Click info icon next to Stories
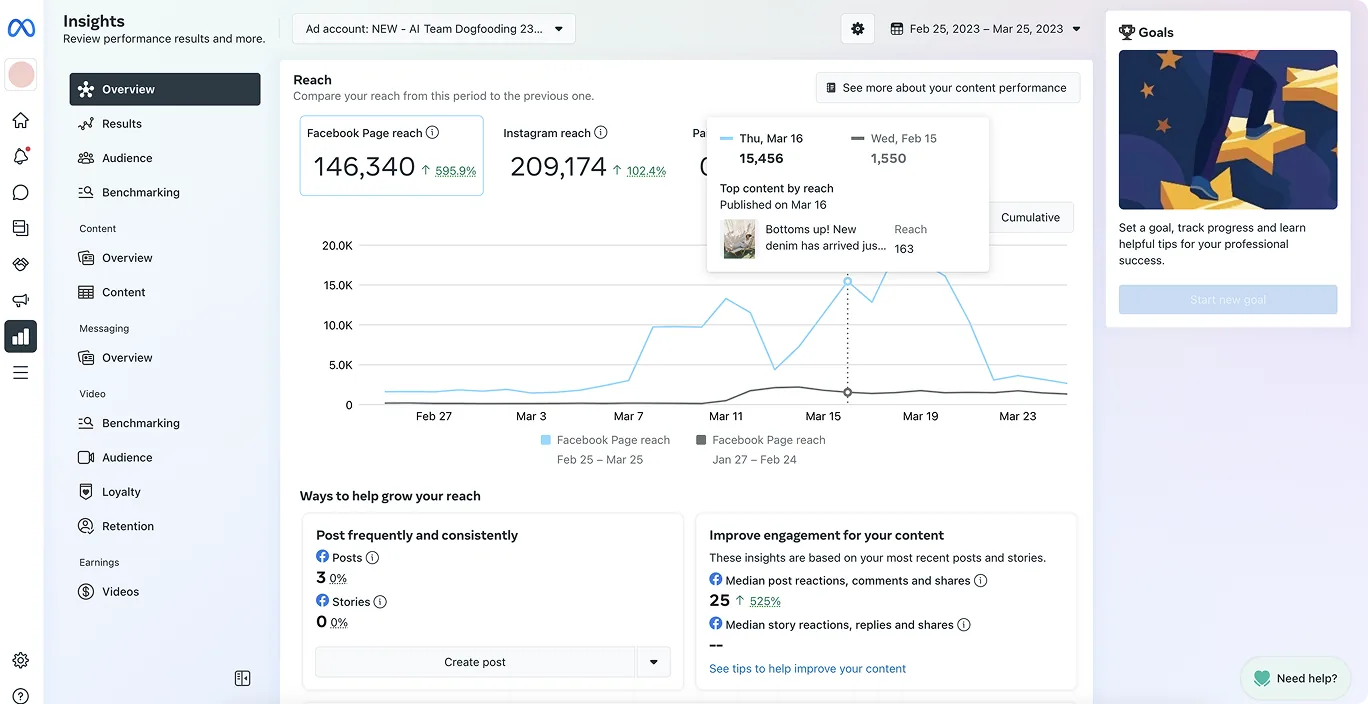 tap(380, 602)
